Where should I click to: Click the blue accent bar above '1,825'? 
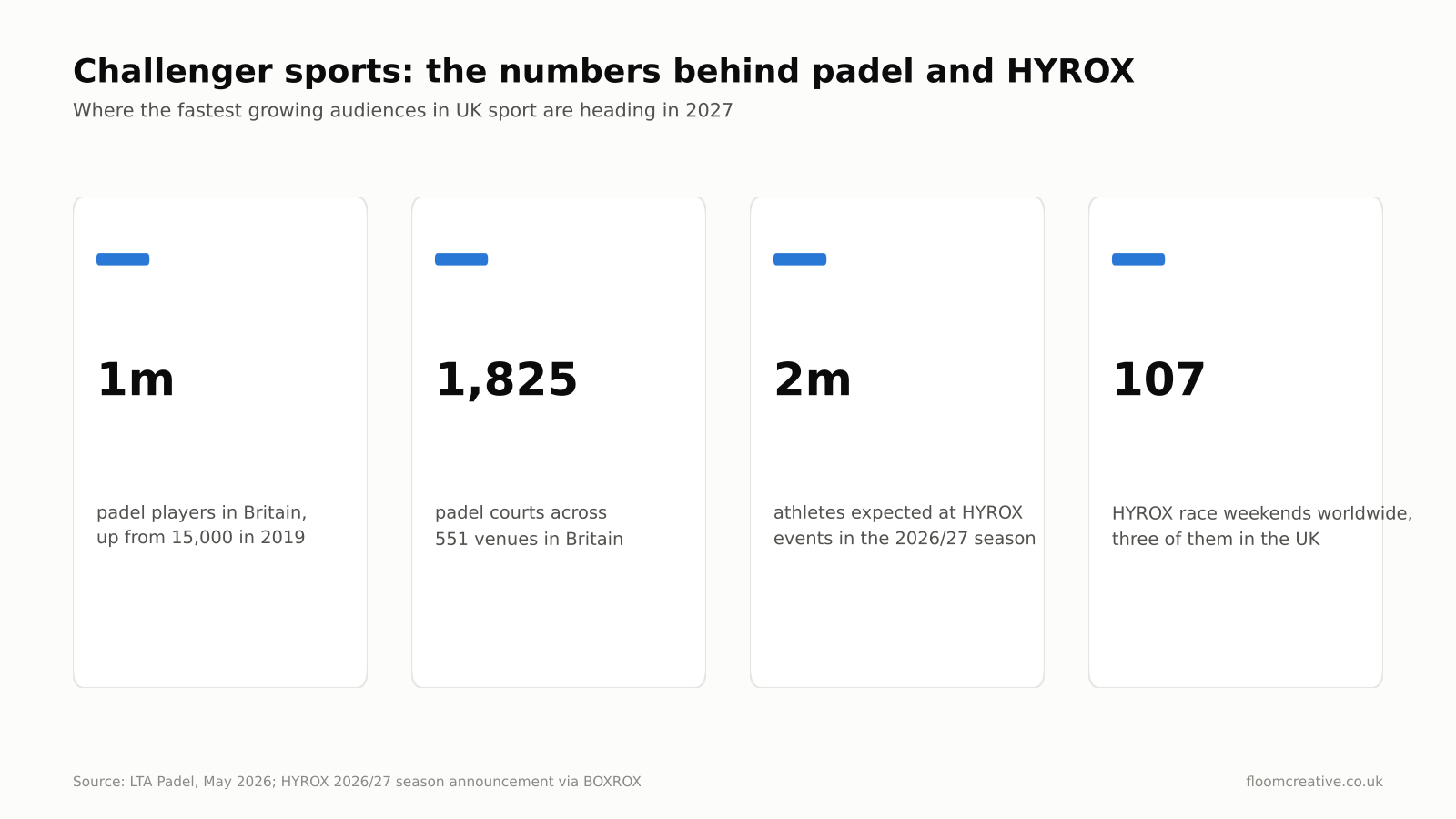461,259
